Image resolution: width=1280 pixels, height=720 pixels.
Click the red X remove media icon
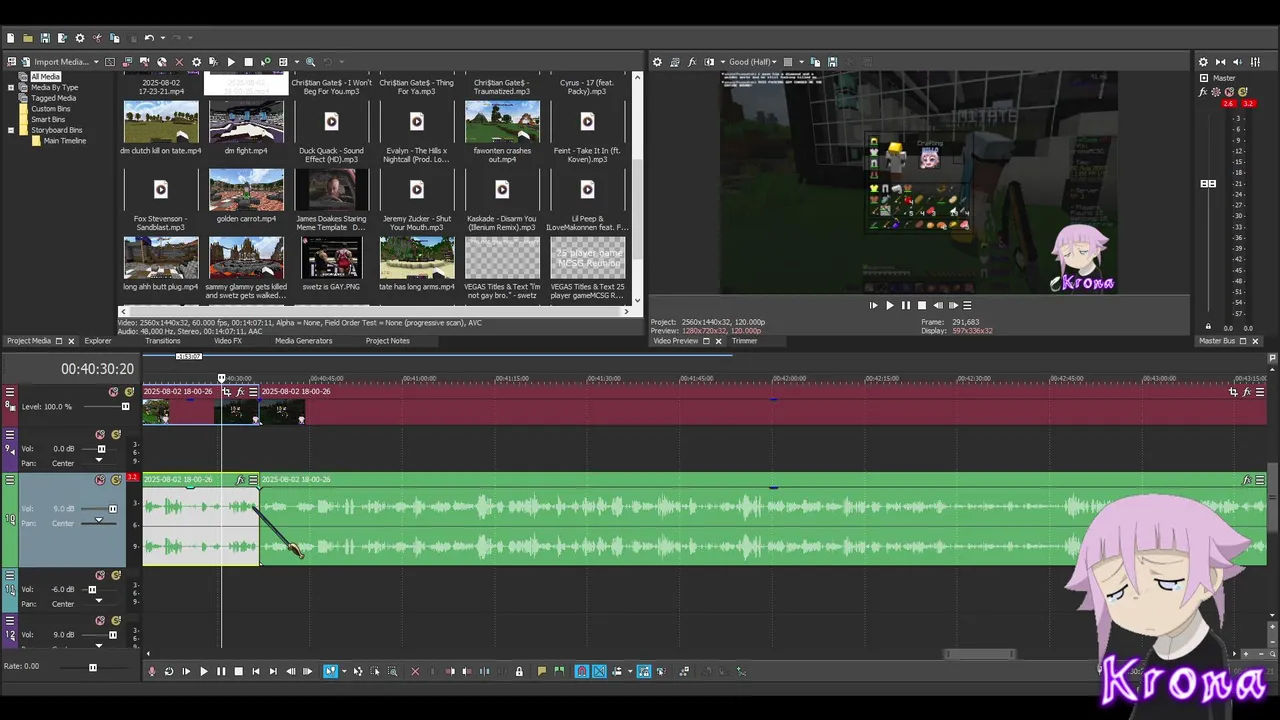179,62
